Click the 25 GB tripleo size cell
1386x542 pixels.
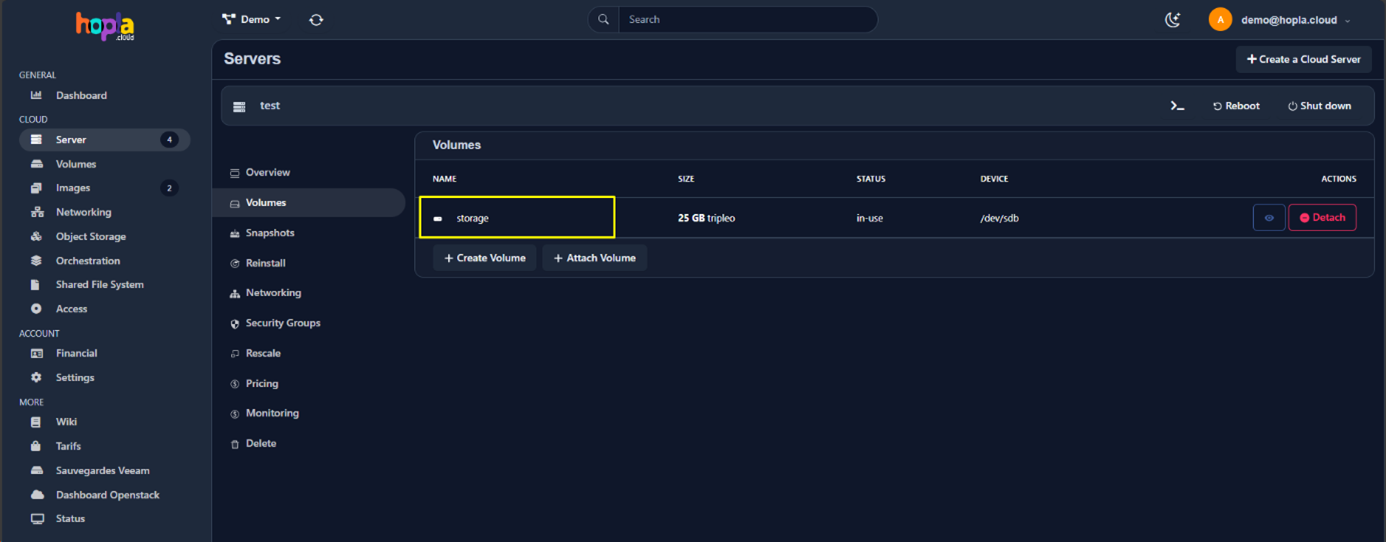coord(706,218)
